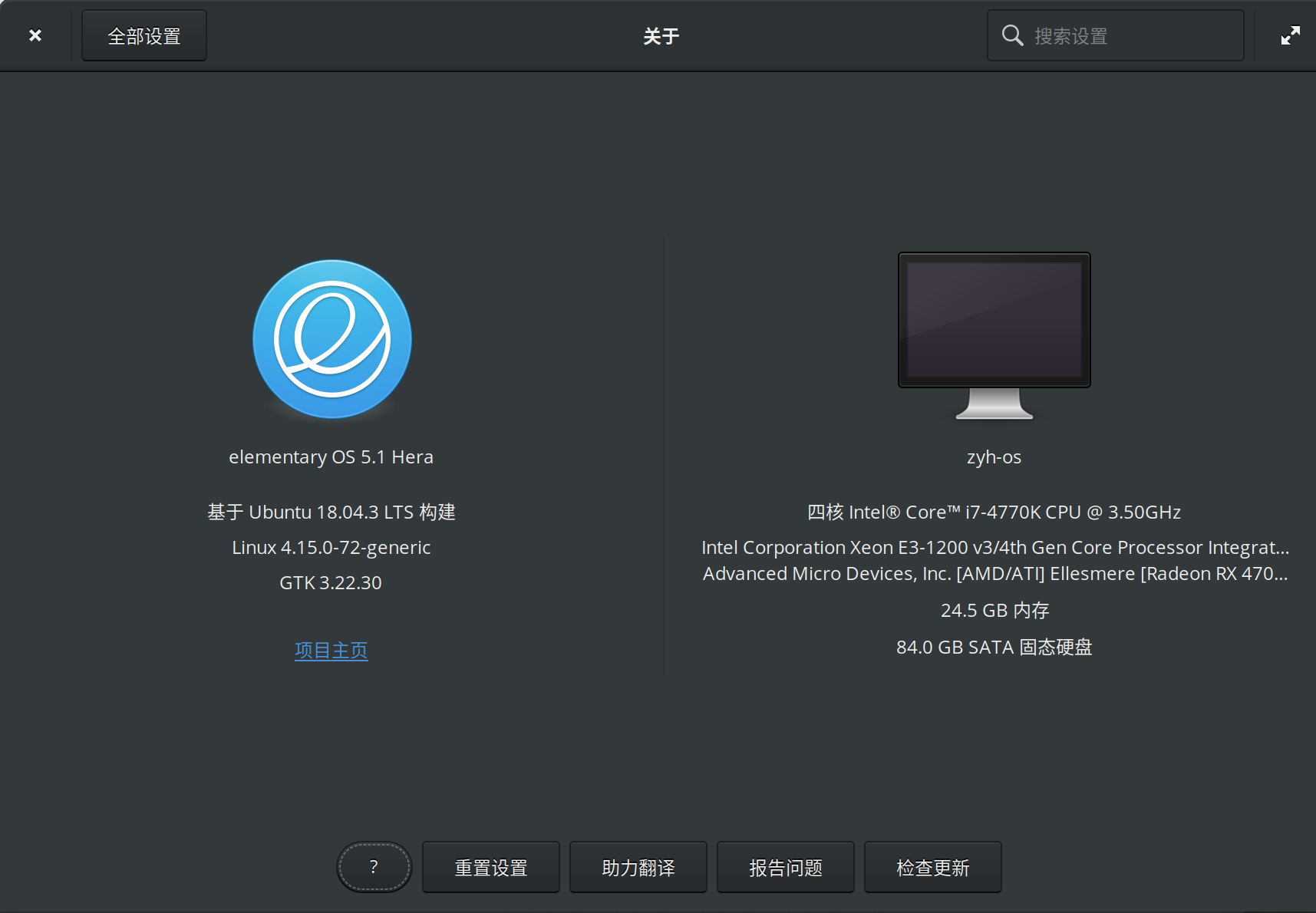The image size is (1316, 913).
Task: Click the 检查更新 button
Action: (933, 867)
